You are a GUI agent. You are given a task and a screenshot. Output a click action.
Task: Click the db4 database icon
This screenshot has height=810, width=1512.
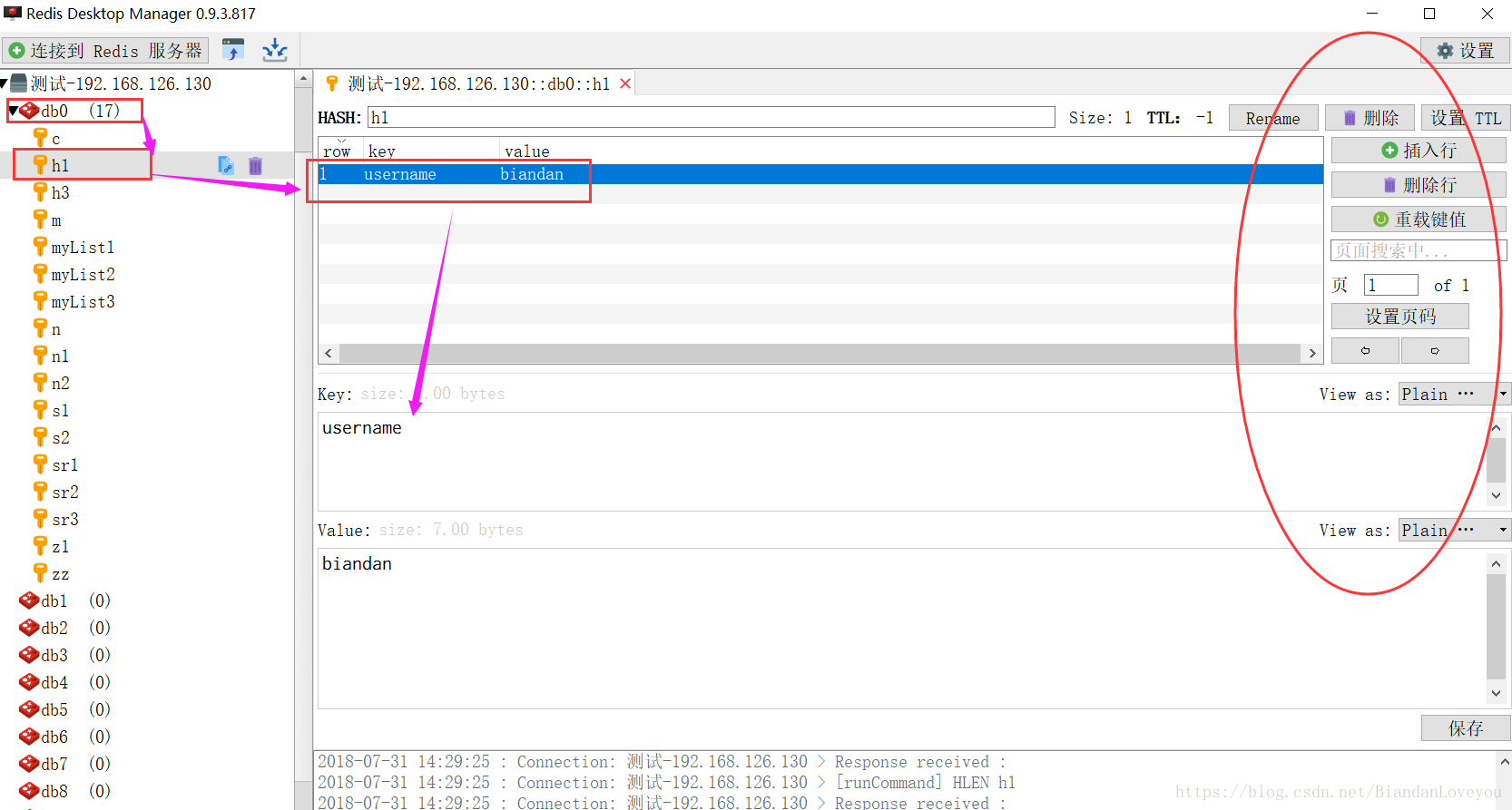[x=29, y=682]
